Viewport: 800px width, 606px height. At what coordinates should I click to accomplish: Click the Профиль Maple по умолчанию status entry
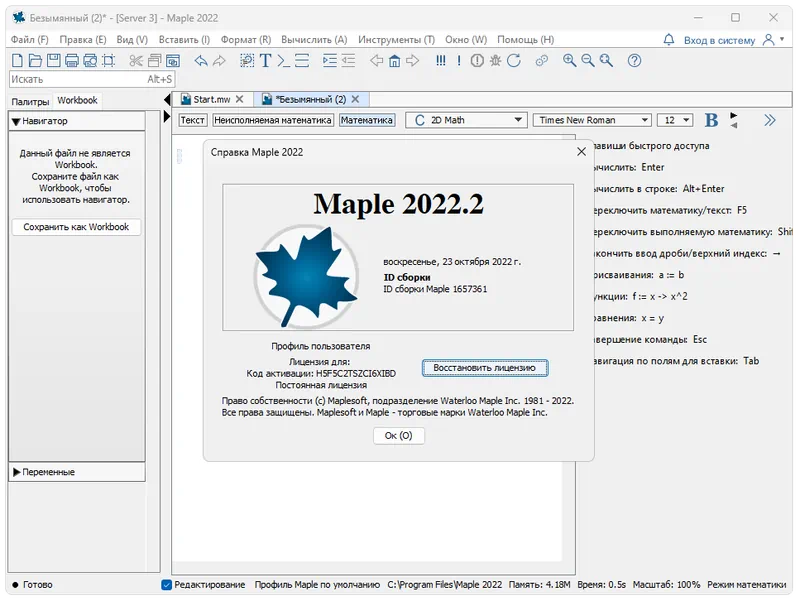coord(317,585)
